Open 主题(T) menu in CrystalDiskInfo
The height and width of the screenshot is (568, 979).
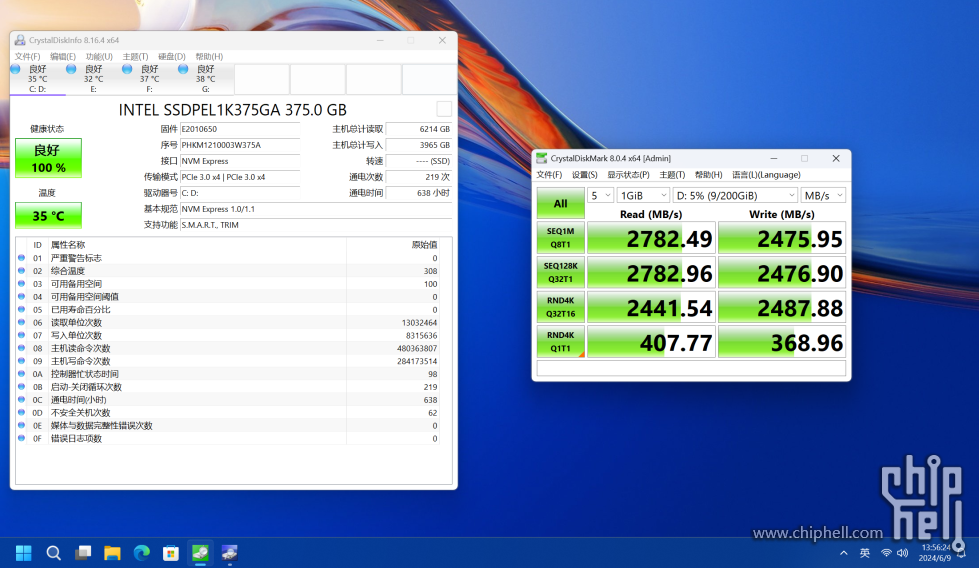pyautogui.click(x=135, y=56)
